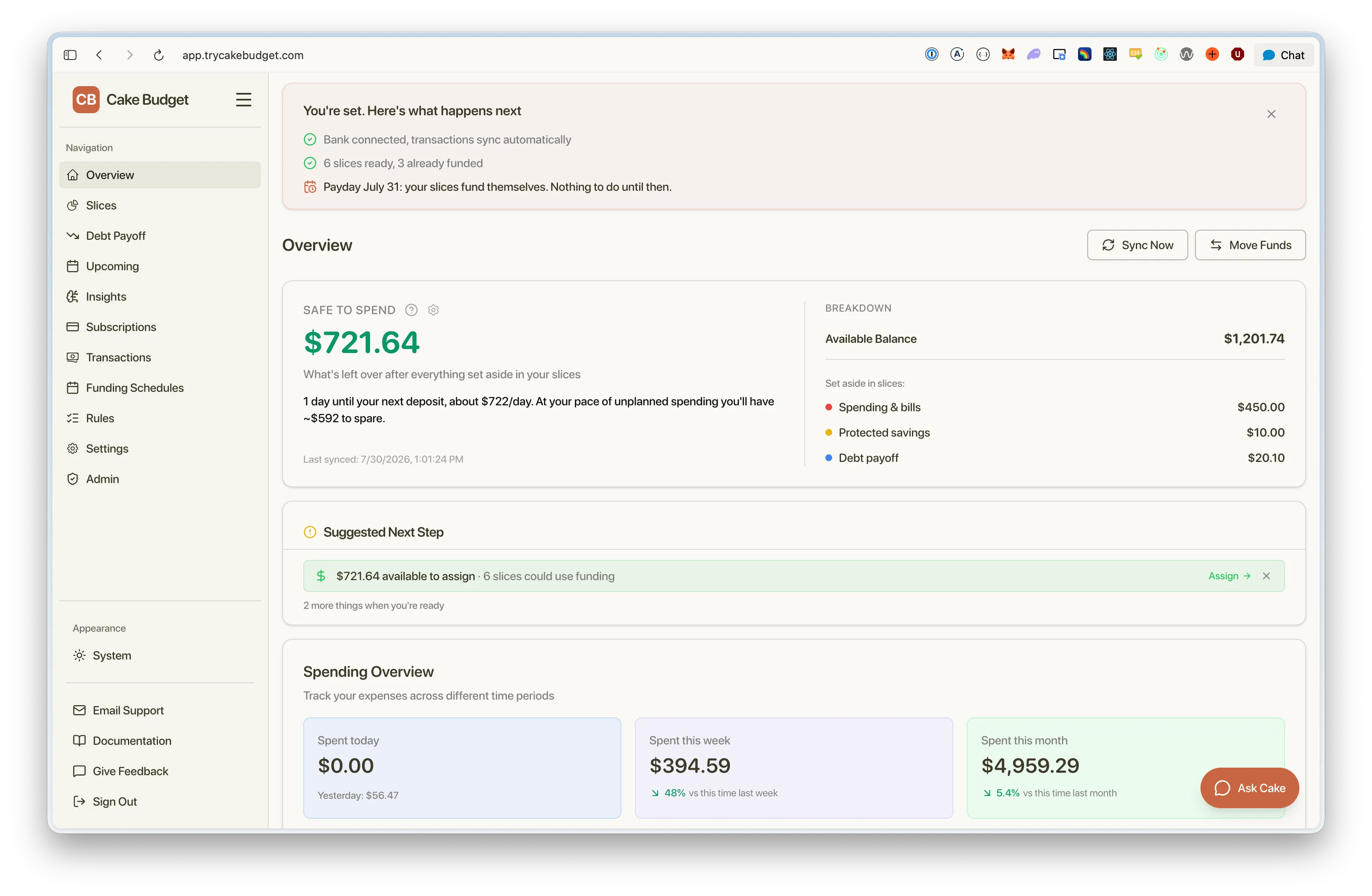Screen dimensions: 1372x896
Task: Click the orange plus extension icon
Action: coord(1212,54)
